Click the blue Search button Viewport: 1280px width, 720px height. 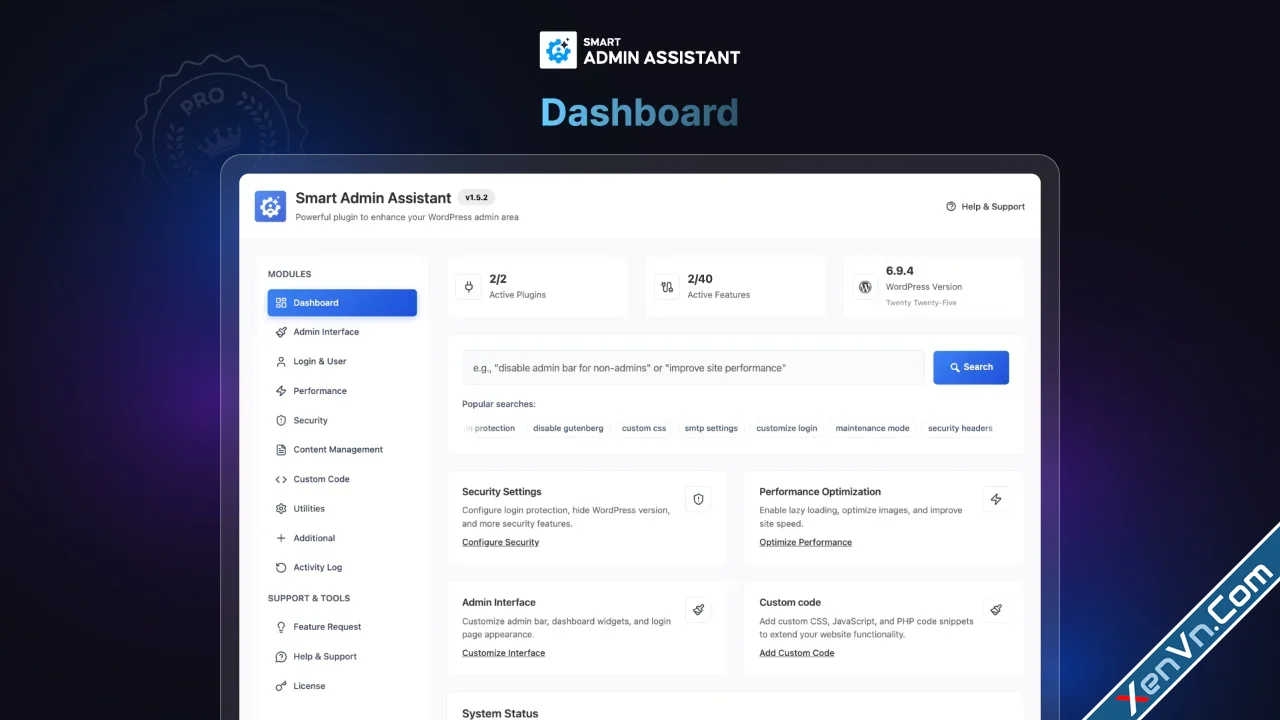tap(971, 367)
